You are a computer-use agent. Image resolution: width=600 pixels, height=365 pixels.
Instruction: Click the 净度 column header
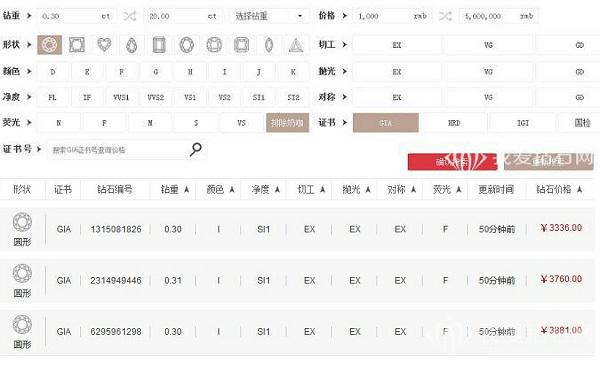tap(260, 189)
